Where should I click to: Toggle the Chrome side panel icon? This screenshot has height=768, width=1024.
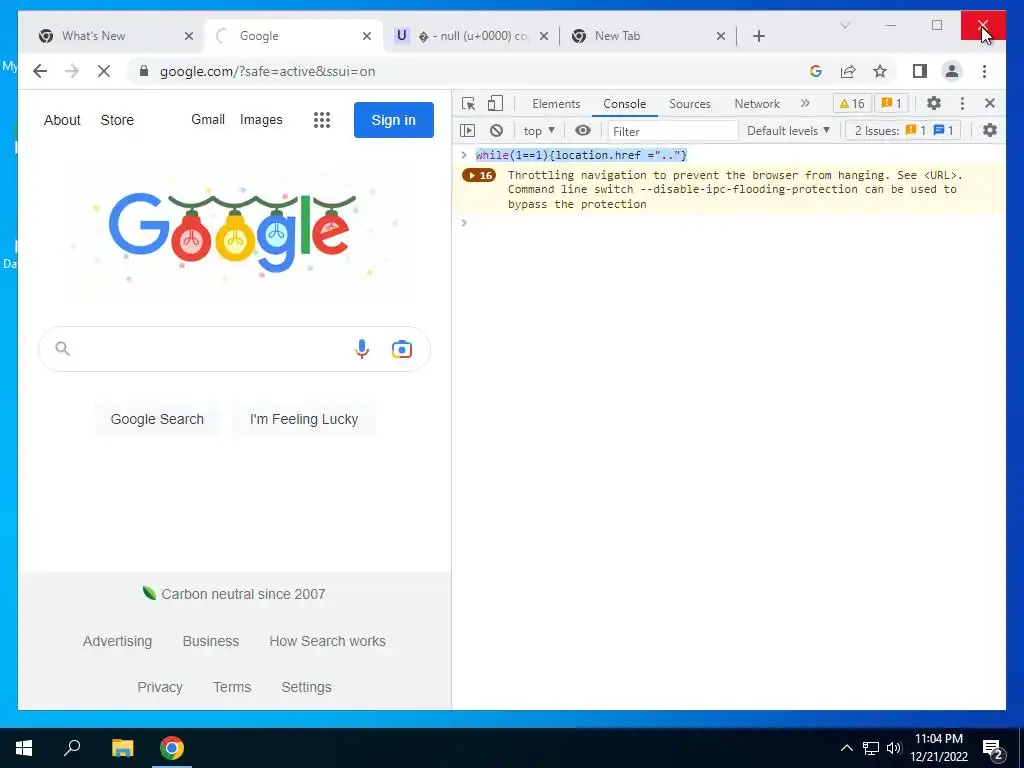[920, 71]
